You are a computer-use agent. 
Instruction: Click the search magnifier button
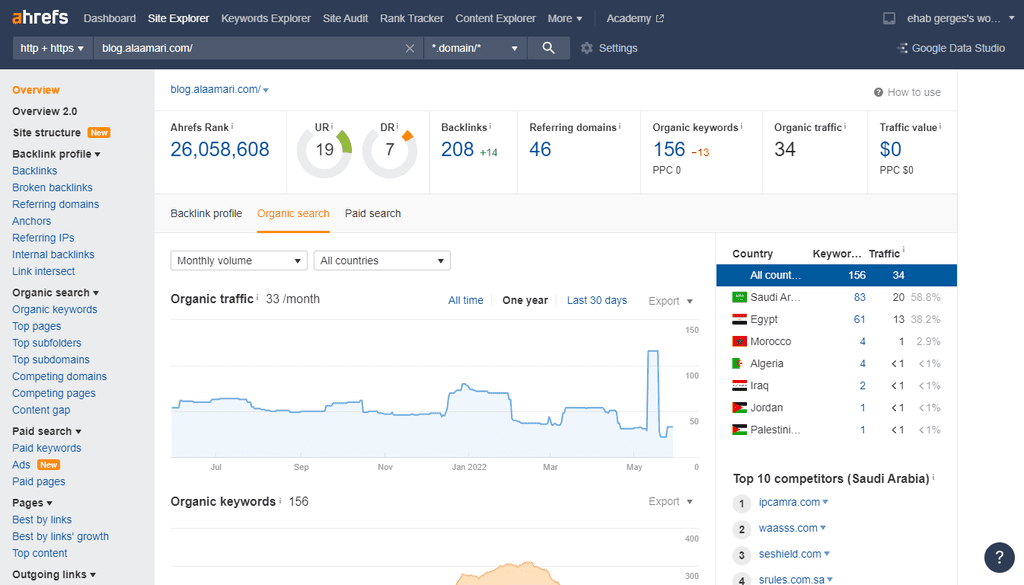tap(549, 48)
